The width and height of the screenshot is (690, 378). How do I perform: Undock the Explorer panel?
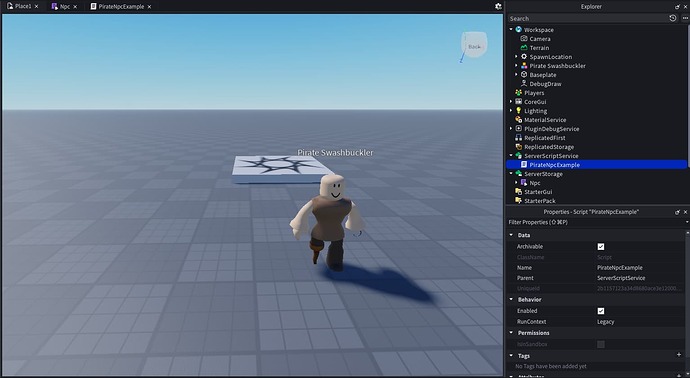coord(677,7)
